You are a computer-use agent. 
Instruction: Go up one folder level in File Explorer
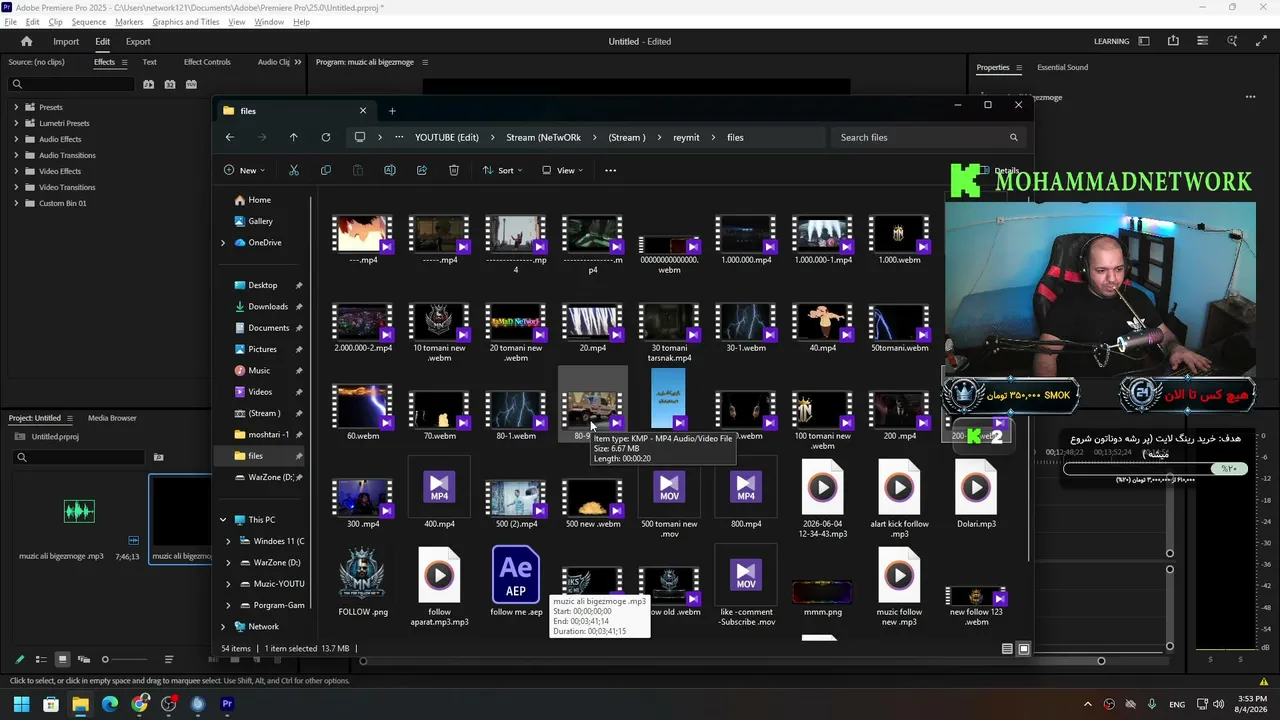293,137
